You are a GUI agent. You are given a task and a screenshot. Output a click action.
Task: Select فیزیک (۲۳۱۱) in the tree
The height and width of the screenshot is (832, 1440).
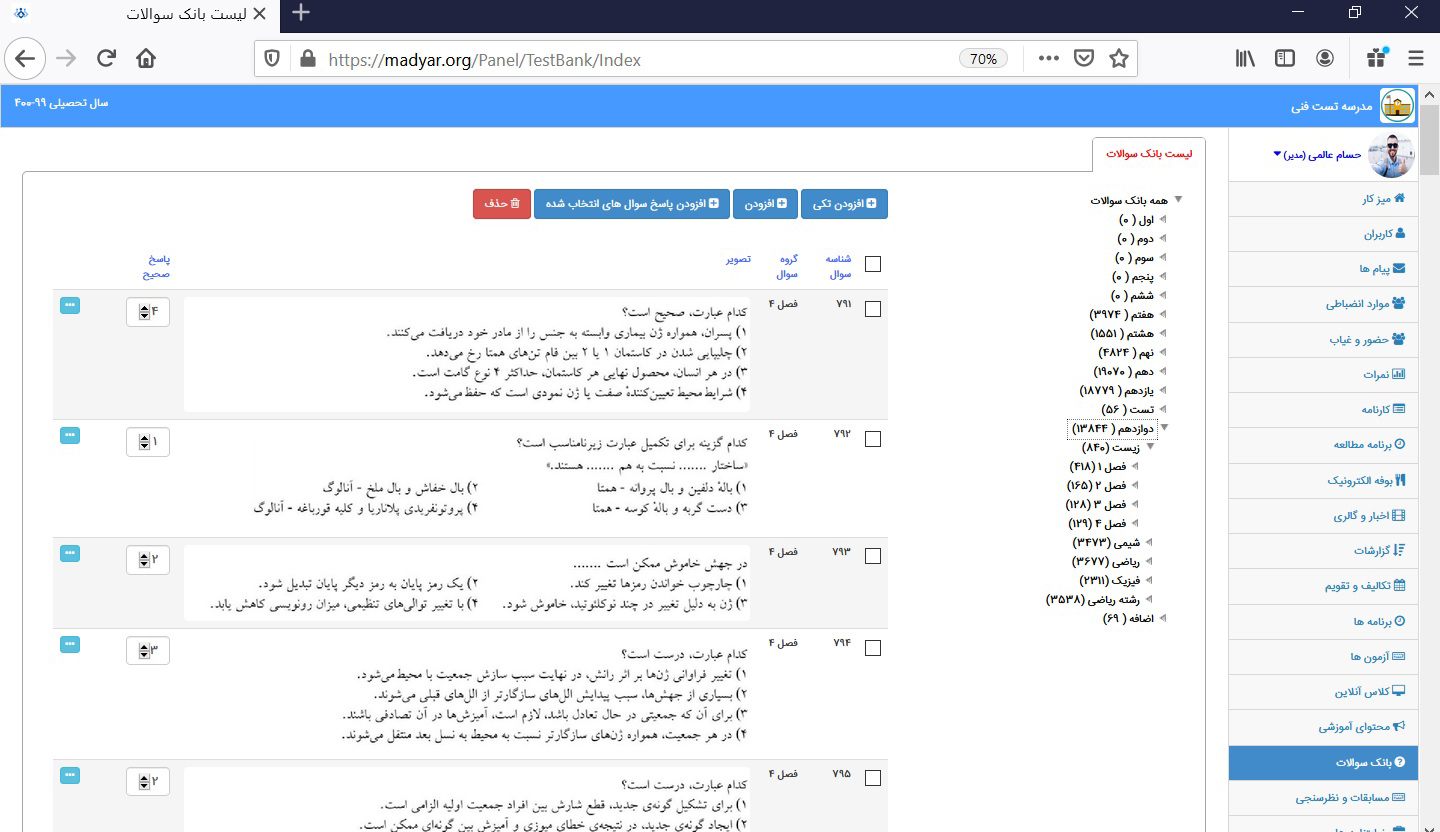[x=1110, y=581]
